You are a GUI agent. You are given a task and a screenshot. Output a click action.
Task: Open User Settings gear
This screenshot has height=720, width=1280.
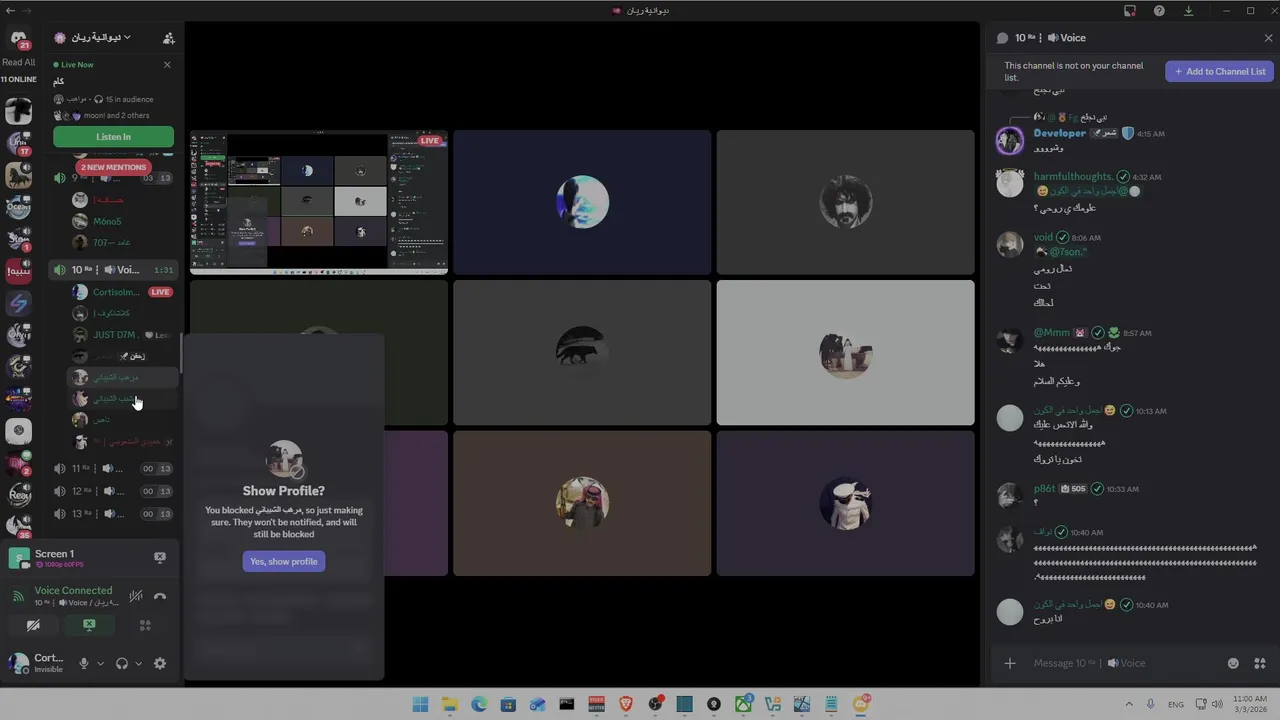(x=160, y=663)
